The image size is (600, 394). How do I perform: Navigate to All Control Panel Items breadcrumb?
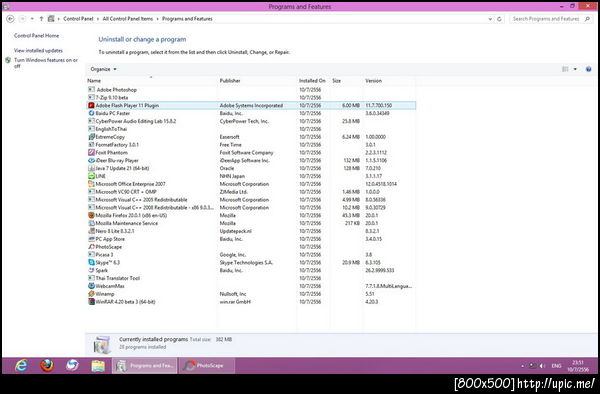(128, 19)
